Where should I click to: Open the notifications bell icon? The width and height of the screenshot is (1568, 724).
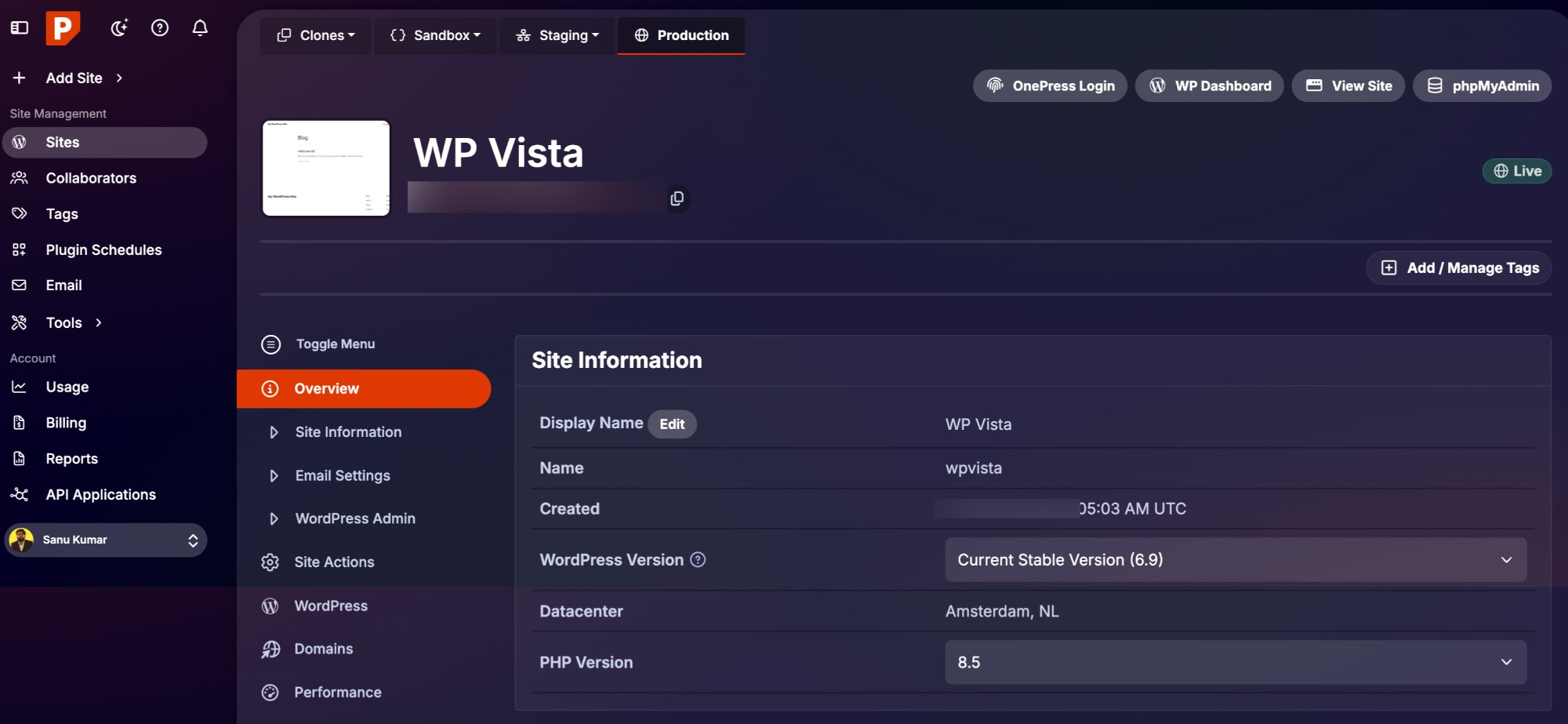(199, 27)
